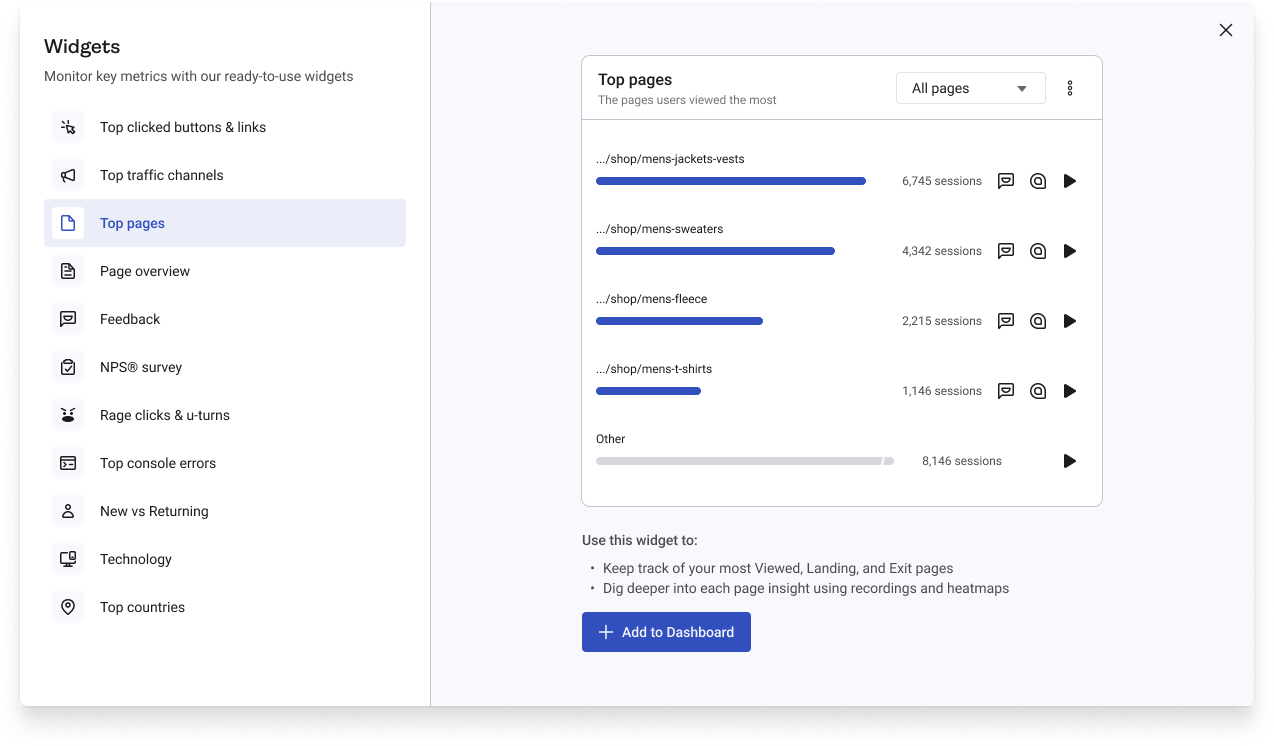Open heatmap icon for mens-jackets-vests row

click(1038, 181)
